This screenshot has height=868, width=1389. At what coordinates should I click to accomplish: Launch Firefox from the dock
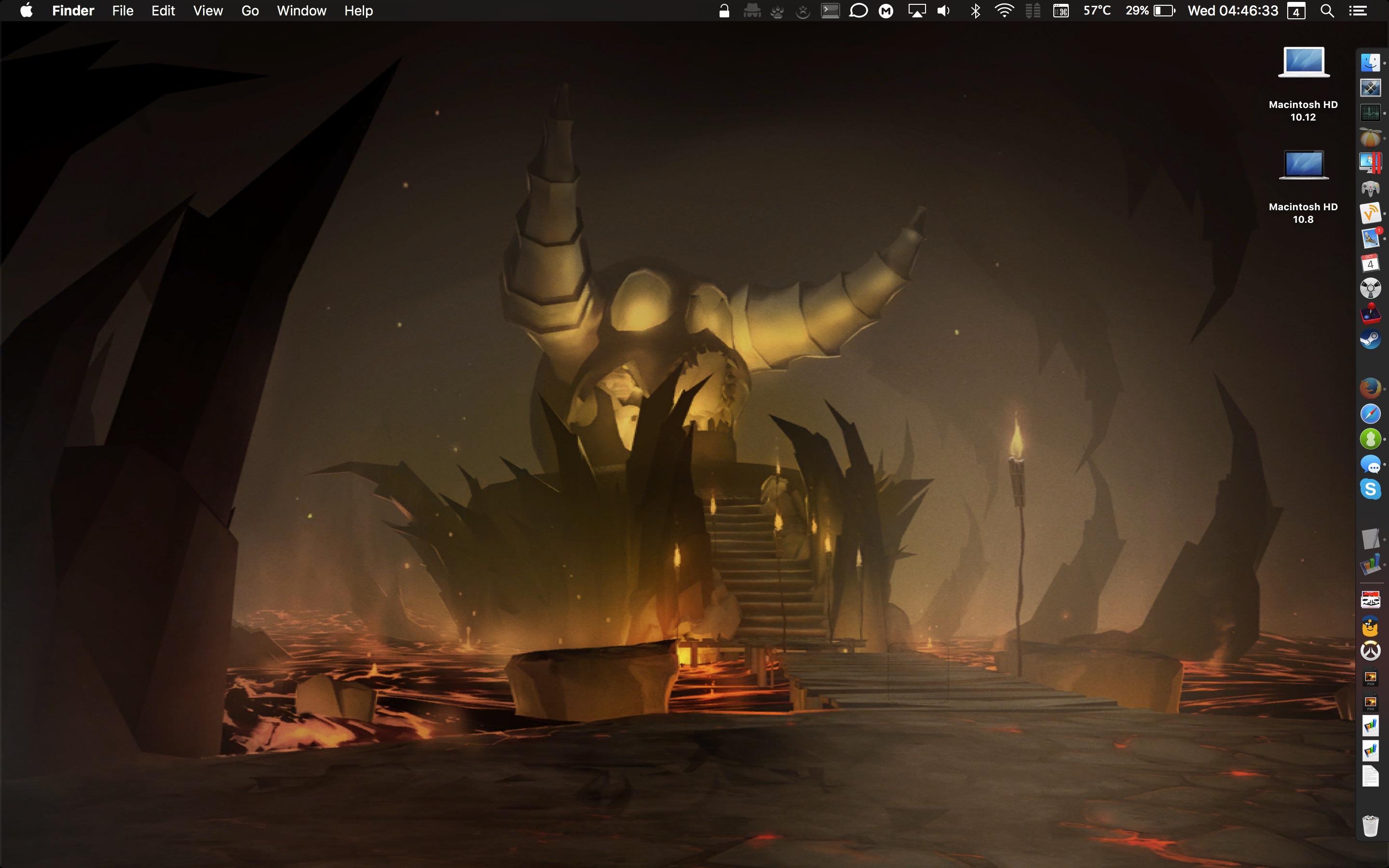(1370, 388)
